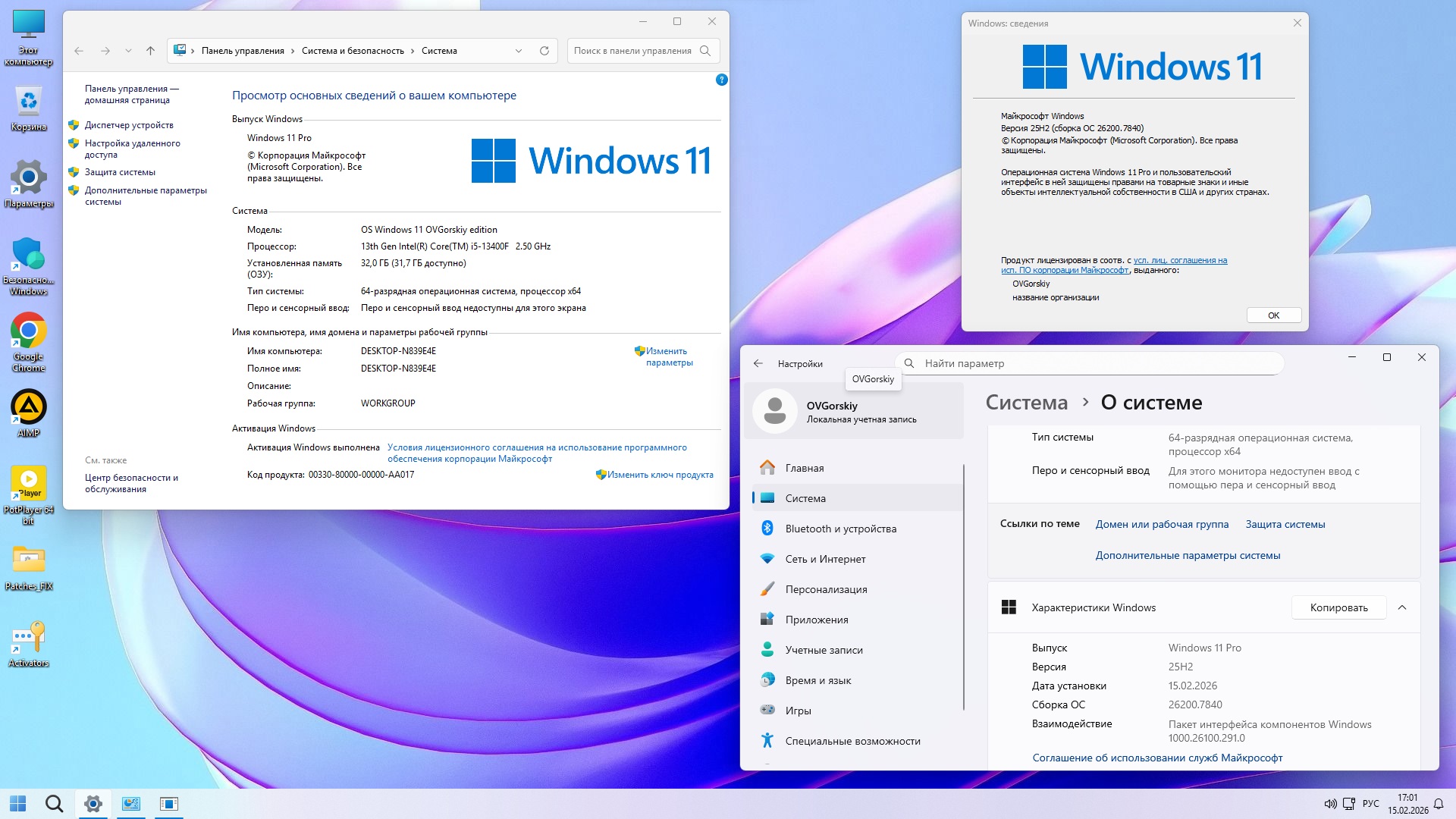Select Bluetooth и устройства in Settings sidebar
This screenshot has height=819, width=1456.
tap(840, 529)
